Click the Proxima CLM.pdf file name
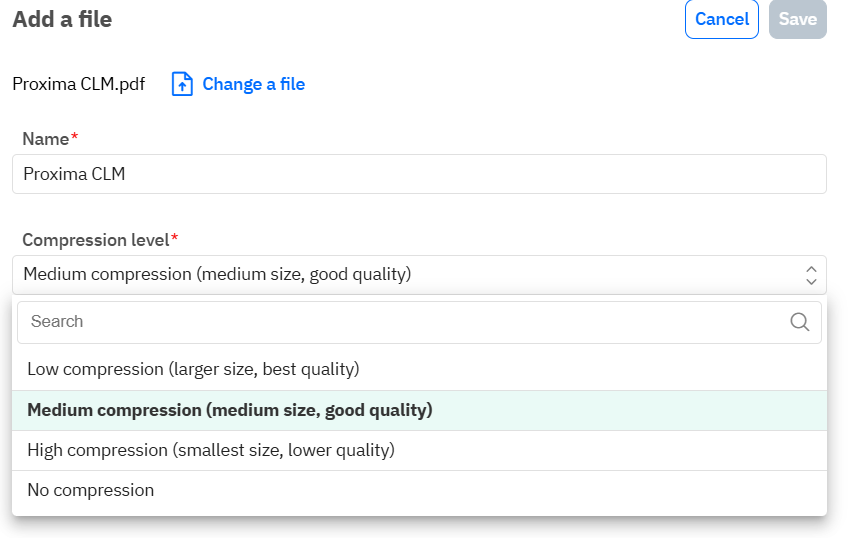This screenshot has height=538, width=854. coord(78,84)
